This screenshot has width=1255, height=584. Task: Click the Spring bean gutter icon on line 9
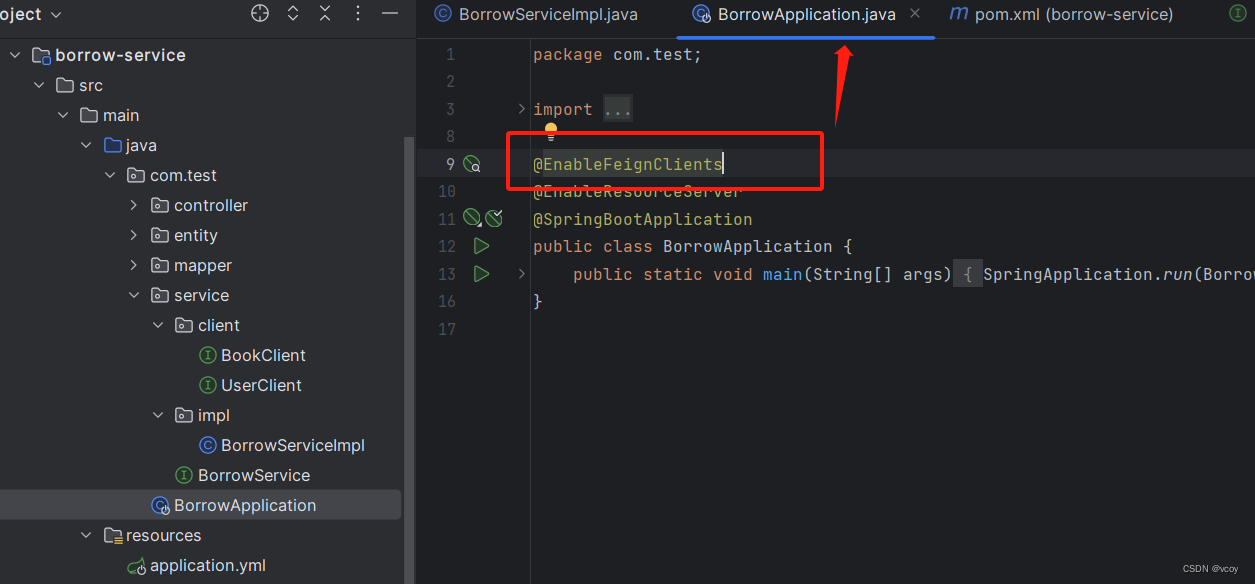472,164
